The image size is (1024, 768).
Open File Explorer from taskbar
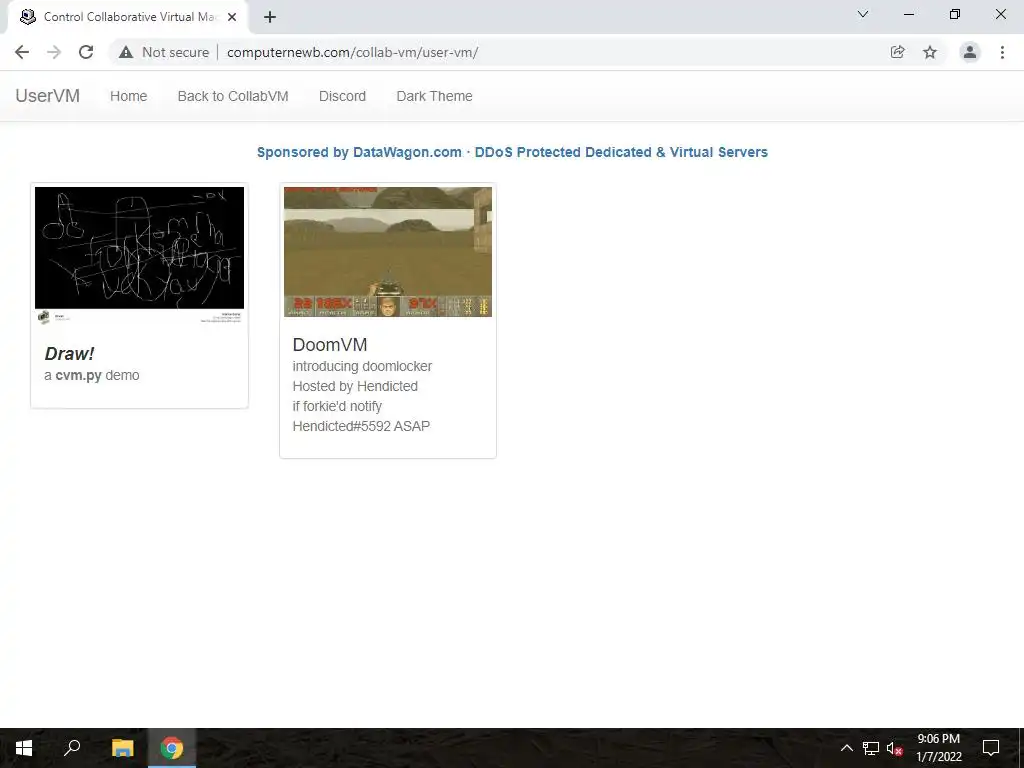pos(123,748)
